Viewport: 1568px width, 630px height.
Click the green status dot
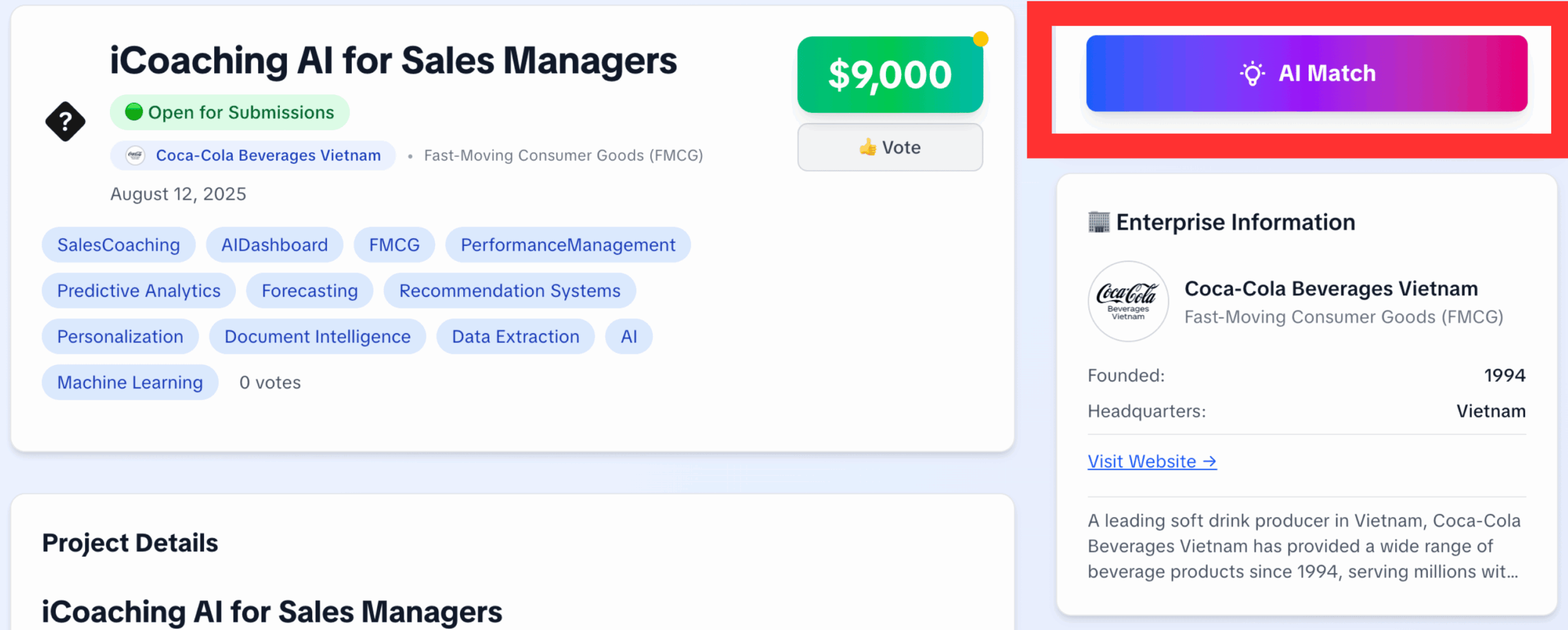(x=133, y=112)
